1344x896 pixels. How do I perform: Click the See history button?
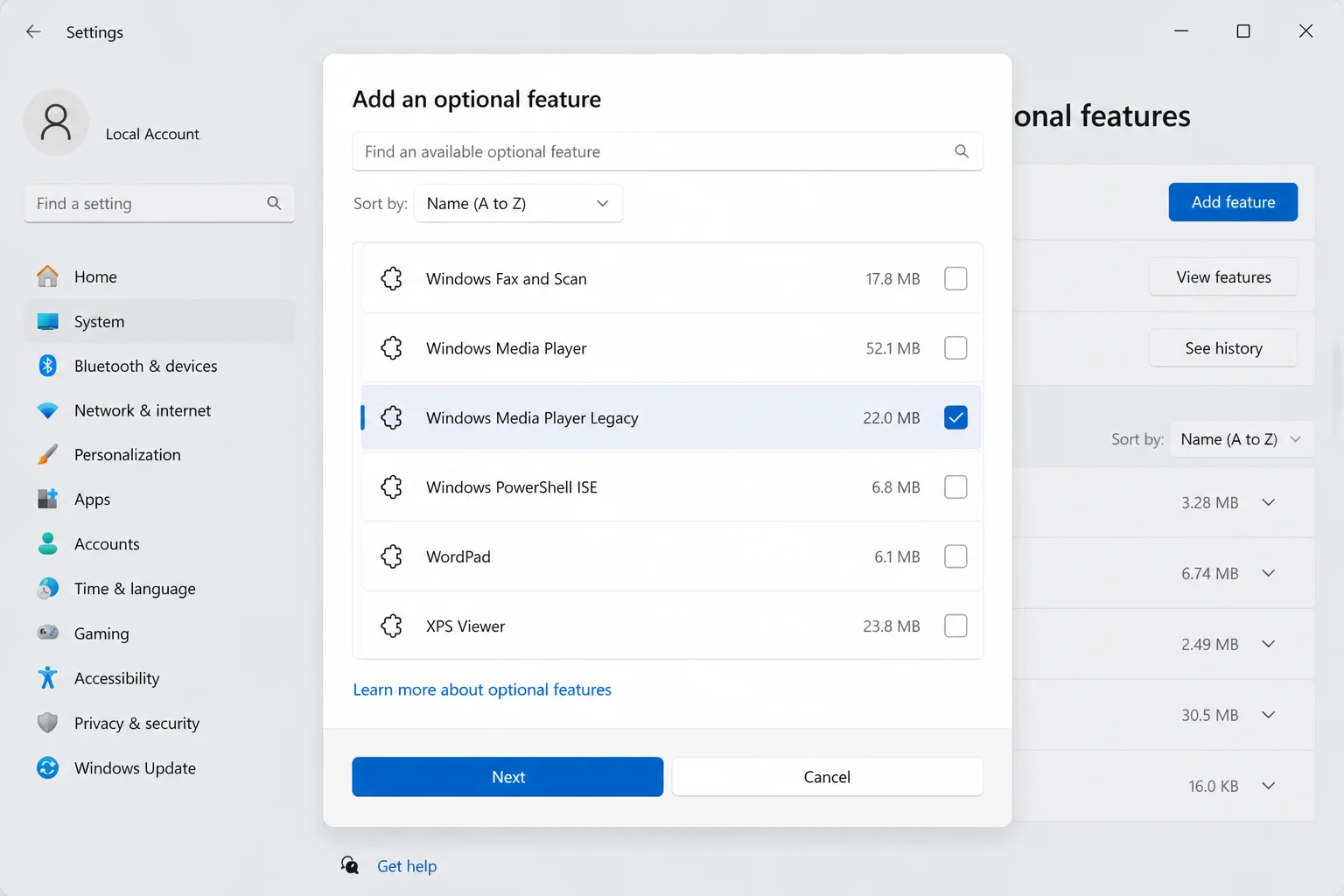coord(1223,348)
